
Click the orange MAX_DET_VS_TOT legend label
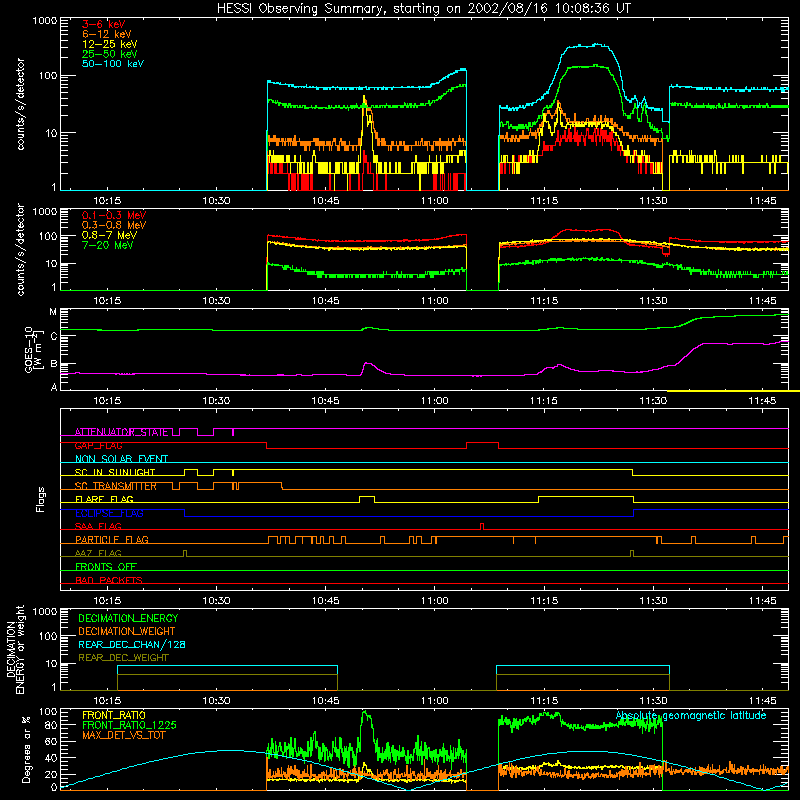pyautogui.click(x=123, y=735)
